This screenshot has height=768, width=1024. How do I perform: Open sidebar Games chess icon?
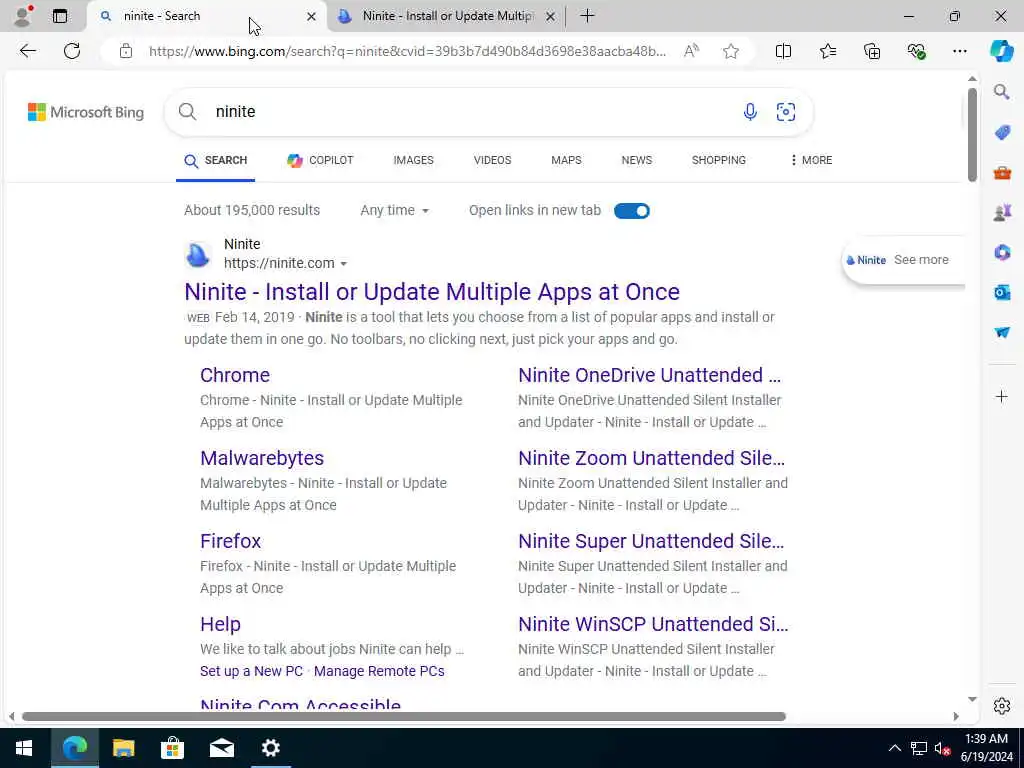(x=1002, y=213)
